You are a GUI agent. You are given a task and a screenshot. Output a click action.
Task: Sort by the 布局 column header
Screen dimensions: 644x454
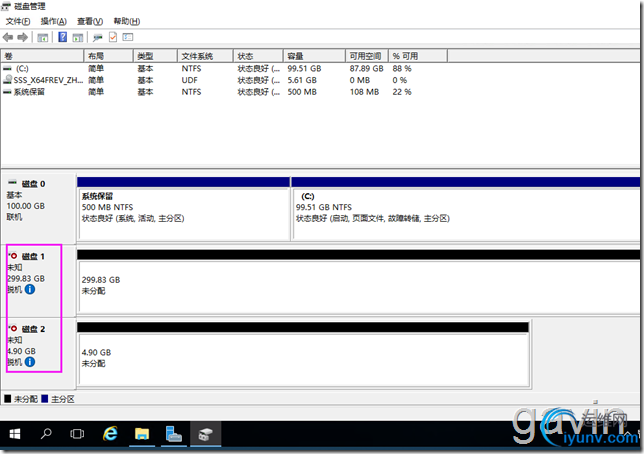[108, 56]
